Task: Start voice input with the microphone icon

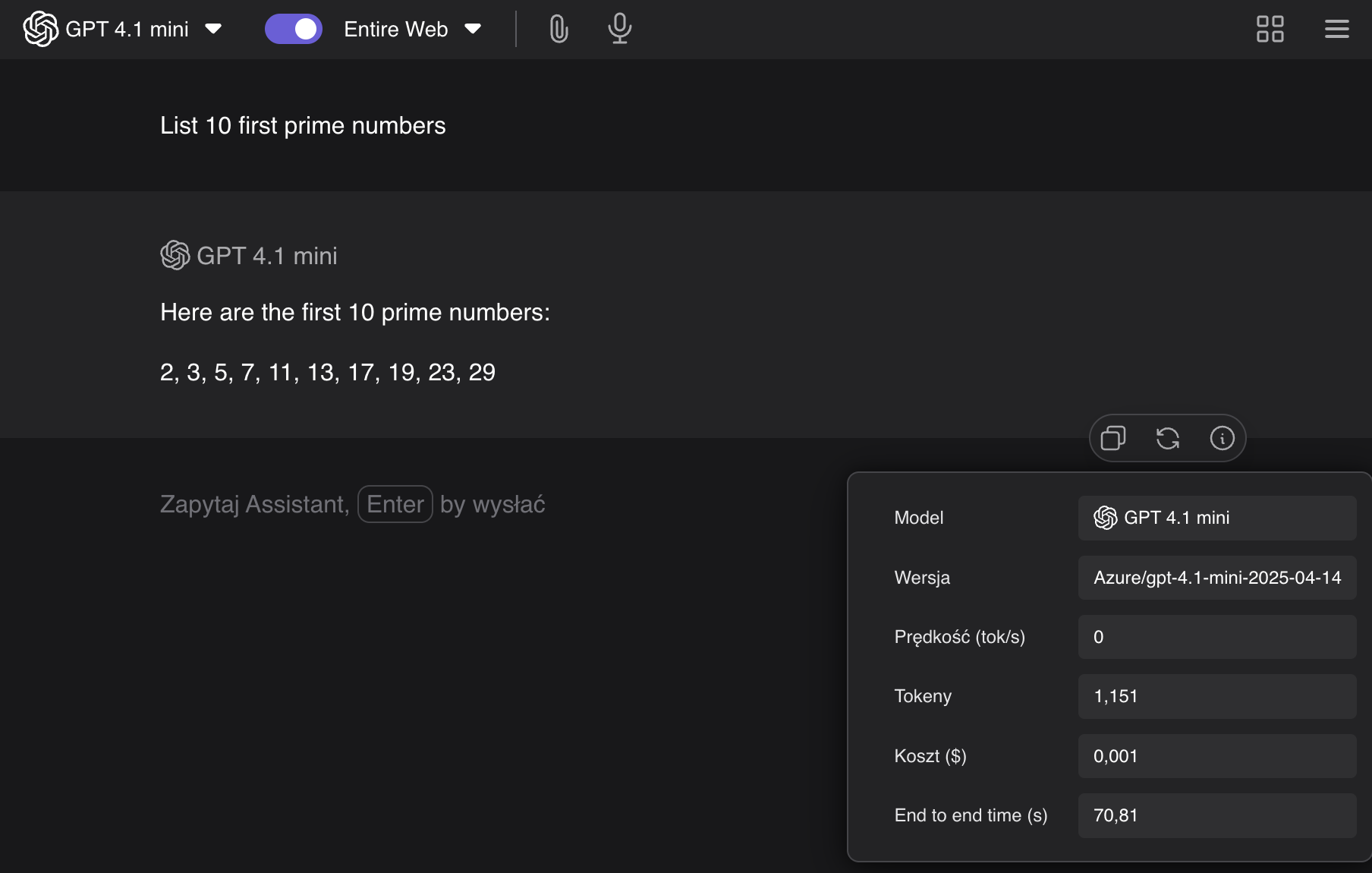Action: (x=619, y=29)
